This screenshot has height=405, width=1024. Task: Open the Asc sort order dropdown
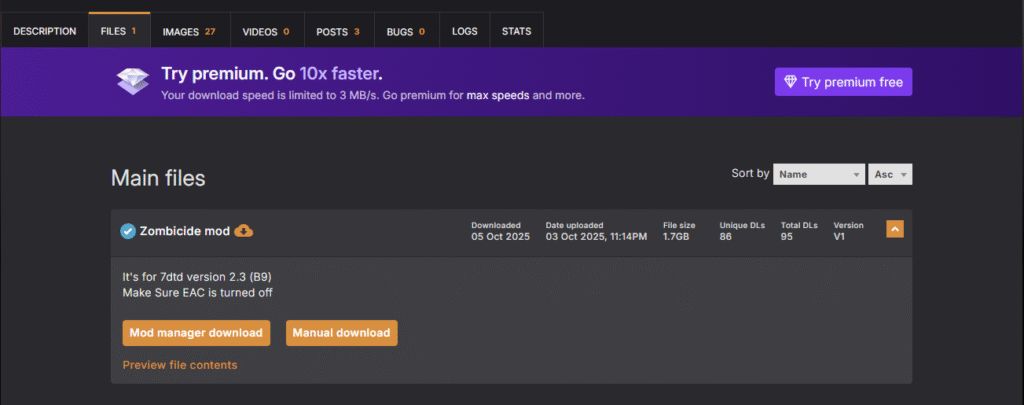point(890,174)
